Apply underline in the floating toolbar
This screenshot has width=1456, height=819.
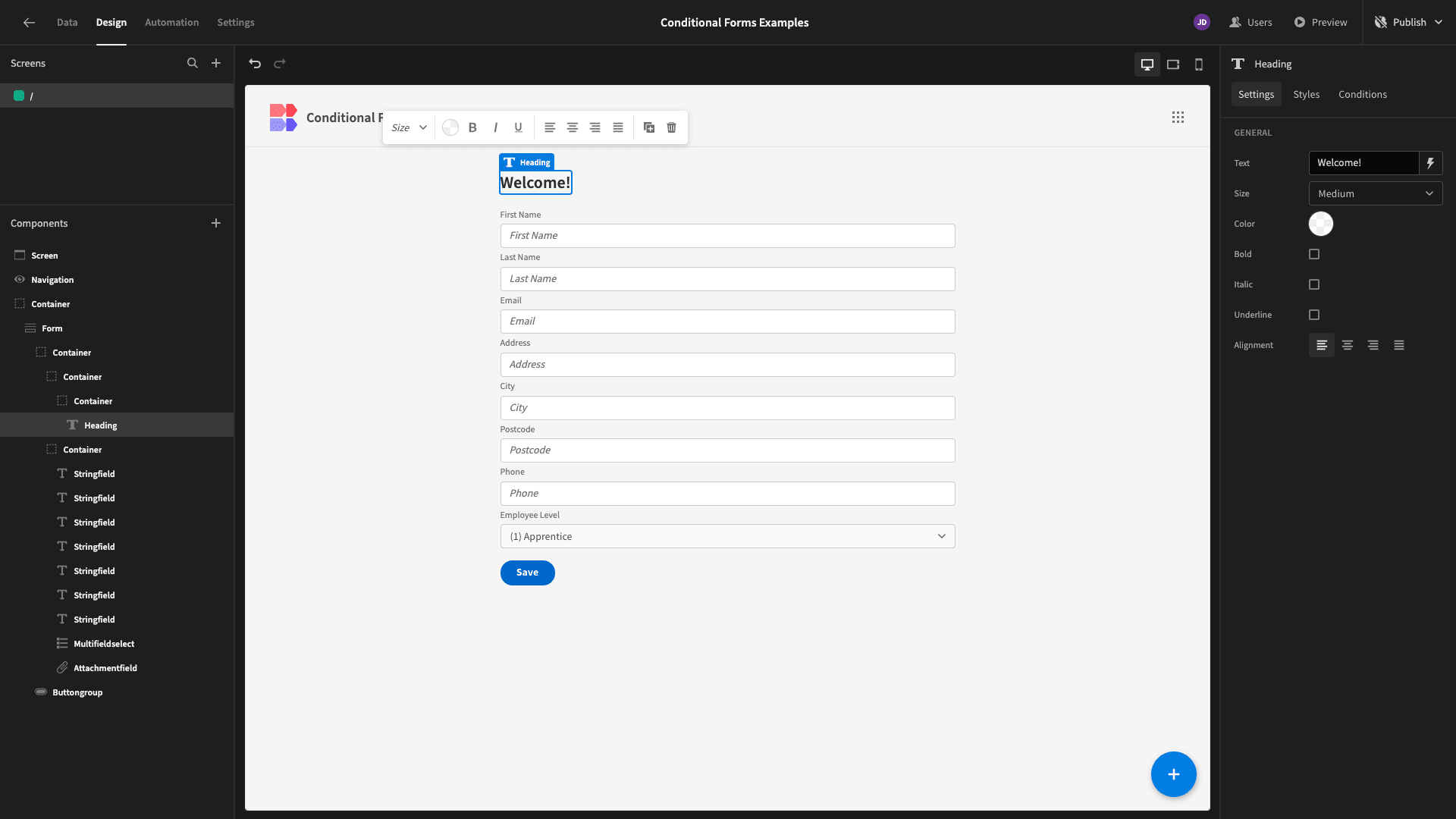click(x=519, y=127)
